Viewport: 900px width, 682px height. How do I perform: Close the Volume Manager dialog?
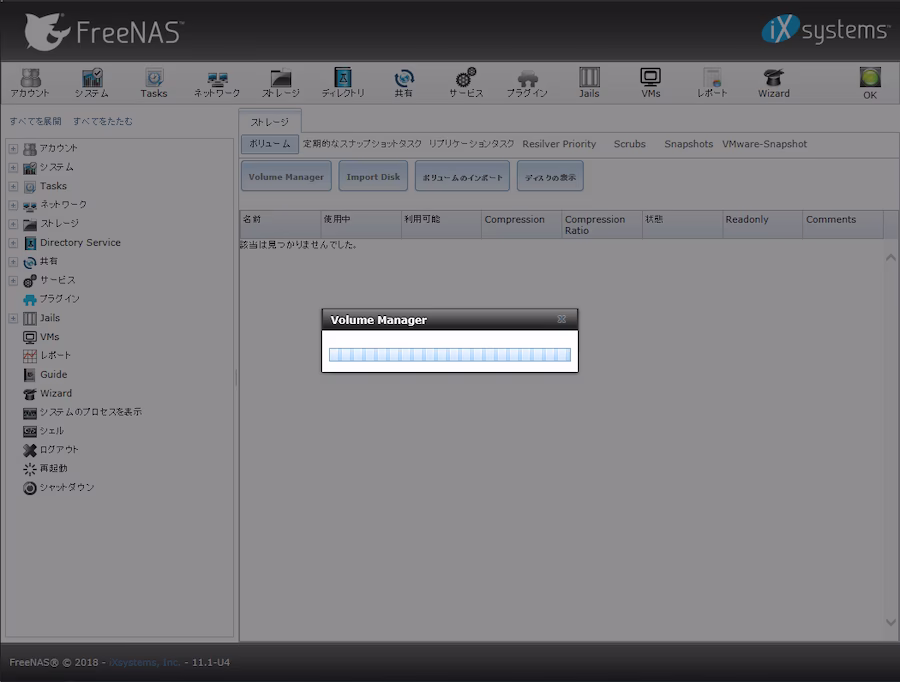(x=561, y=319)
